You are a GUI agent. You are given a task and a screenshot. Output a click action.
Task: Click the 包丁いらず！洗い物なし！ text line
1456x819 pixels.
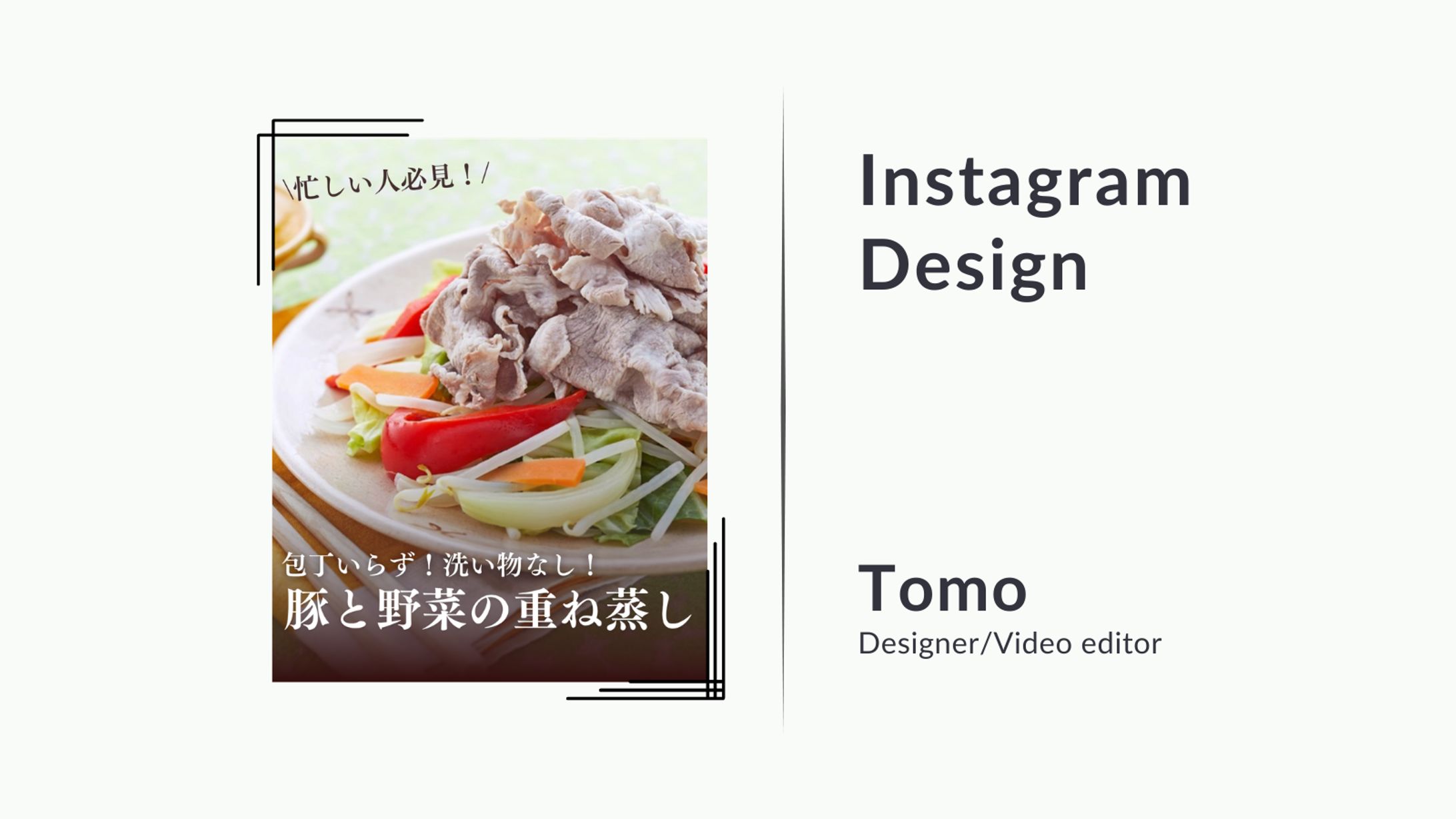coord(440,564)
